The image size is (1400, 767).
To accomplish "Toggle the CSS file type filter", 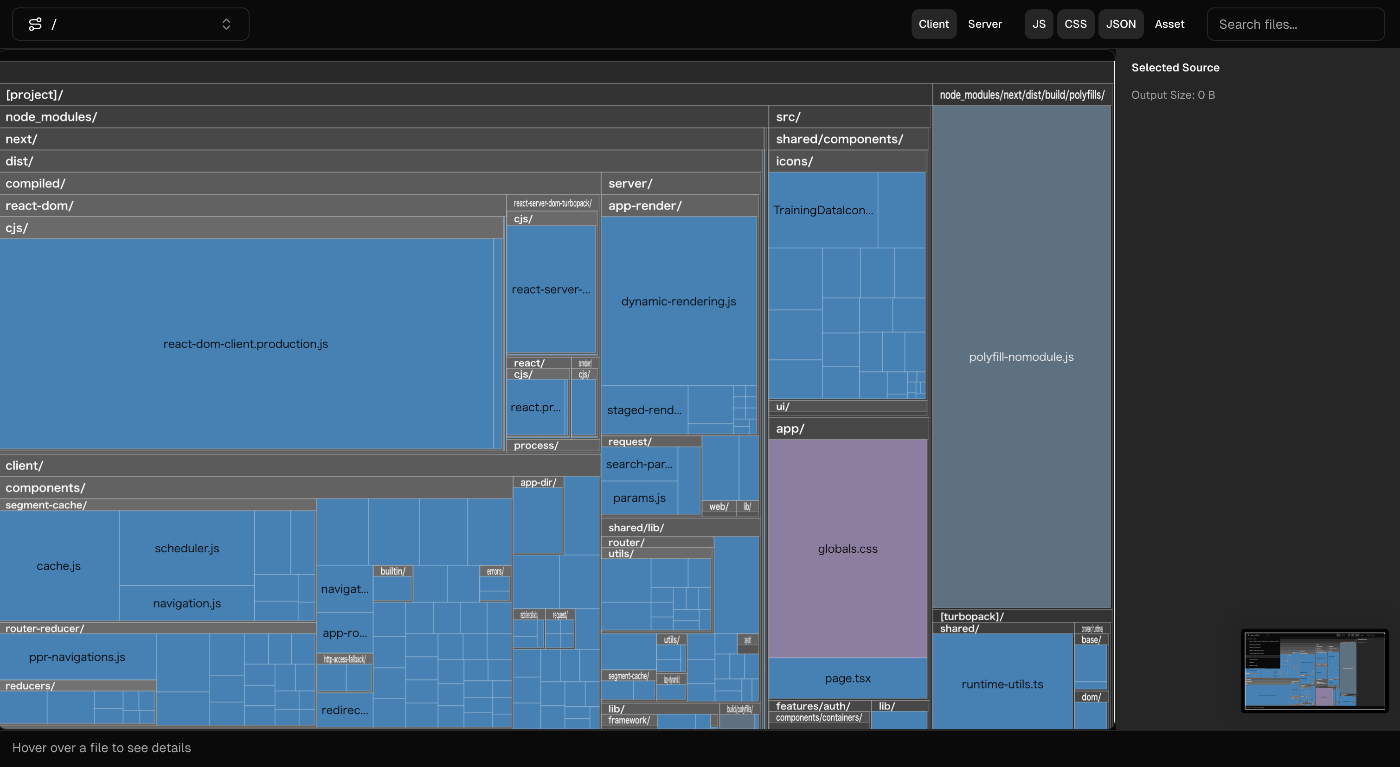I will click(x=1076, y=24).
